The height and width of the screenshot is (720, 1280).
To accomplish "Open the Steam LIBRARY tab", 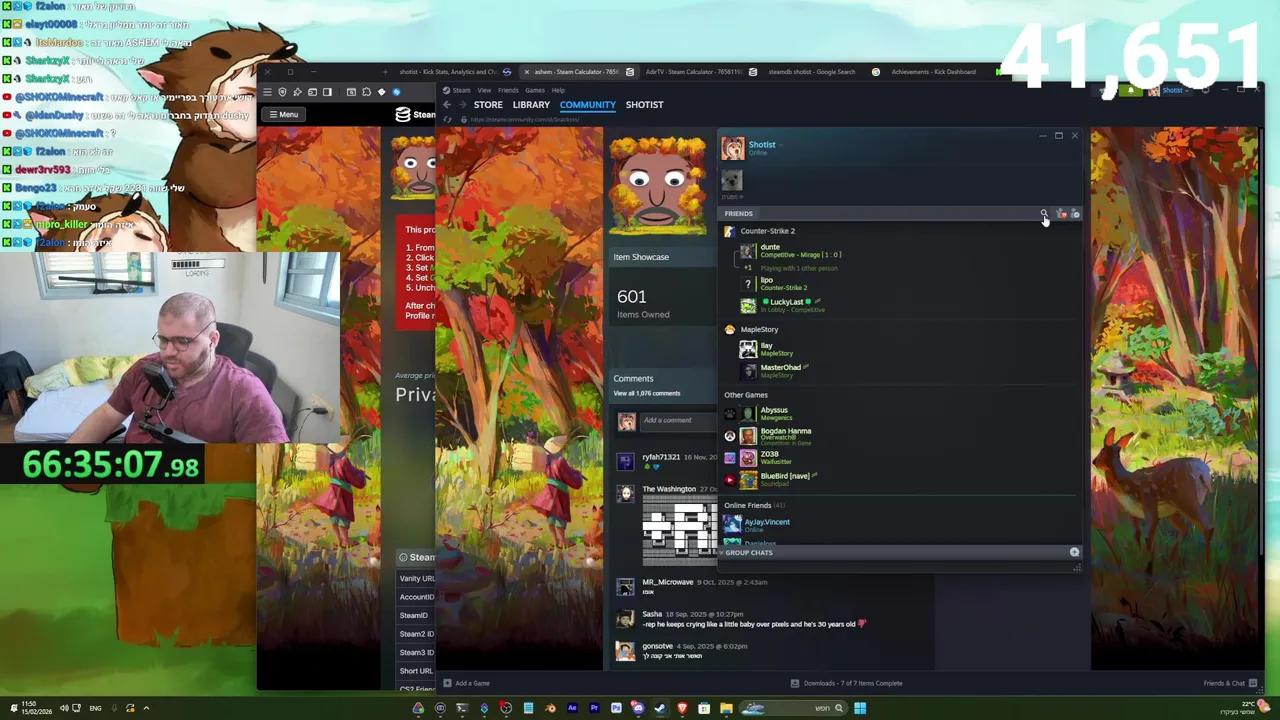I will (x=531, y=104).
